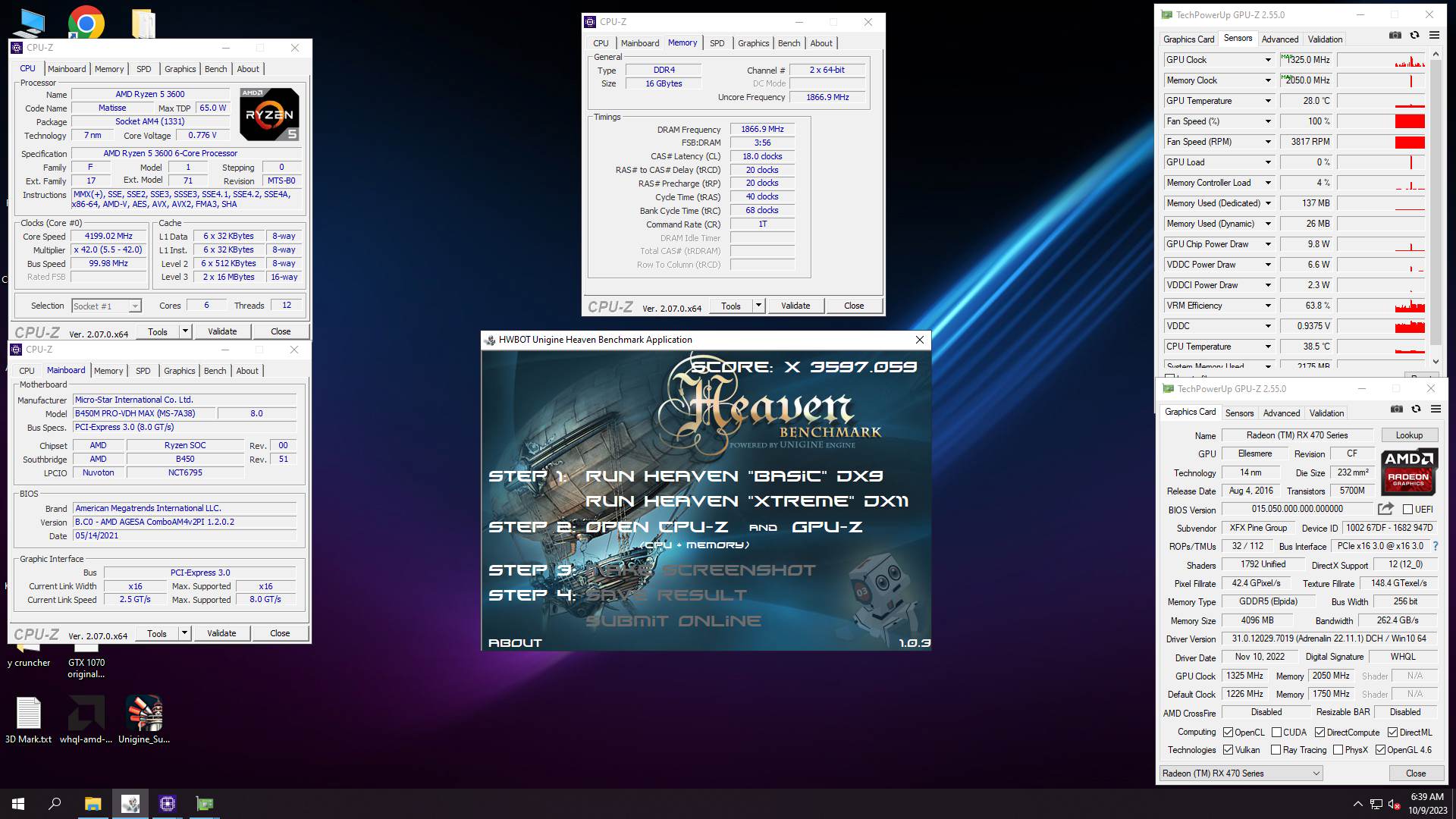Screen dimensions: 1456x819
Task: Expand VRM Efficiency sensor dropdown
Action: tap(1267, 306)
